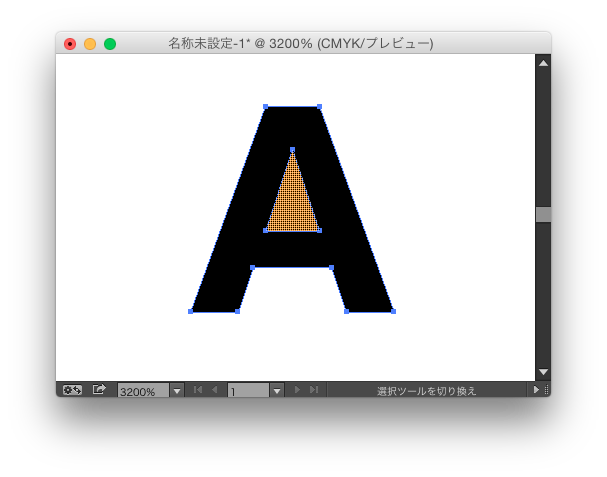This screenshot has width=607, height=477.
Task: Click right leg's inner bottom anchor point
Action: [x=346, y=312]
